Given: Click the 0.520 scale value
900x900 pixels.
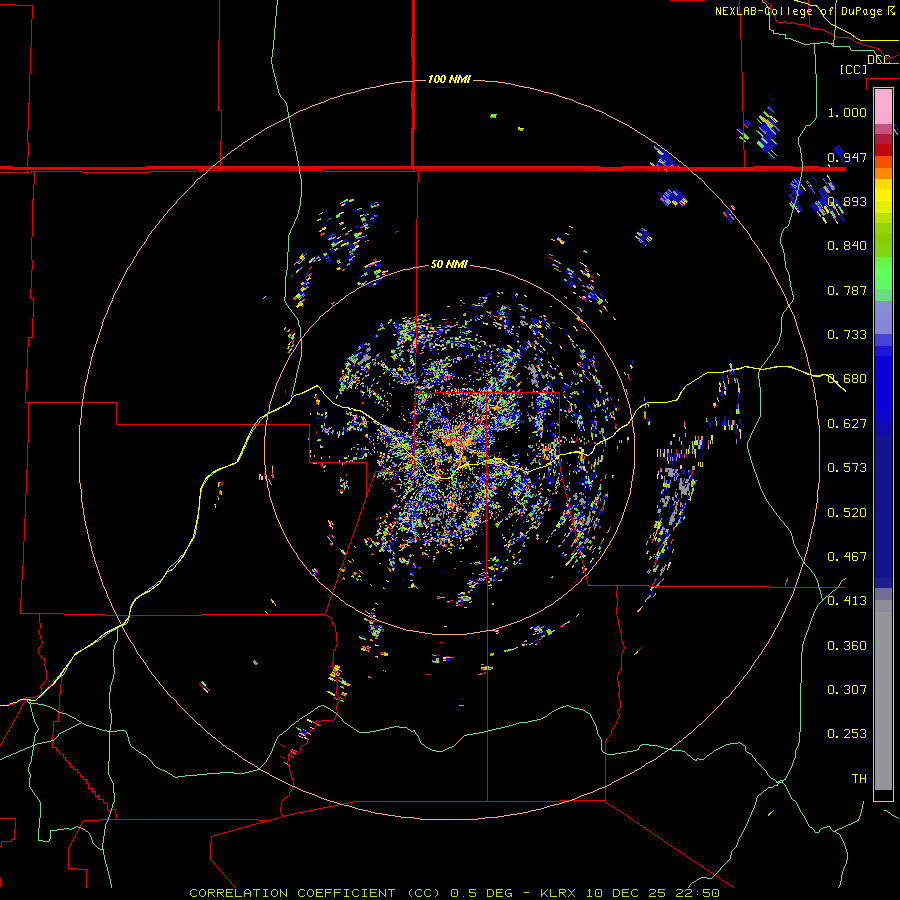Looking at the screenshot, I should pos(847,513).
